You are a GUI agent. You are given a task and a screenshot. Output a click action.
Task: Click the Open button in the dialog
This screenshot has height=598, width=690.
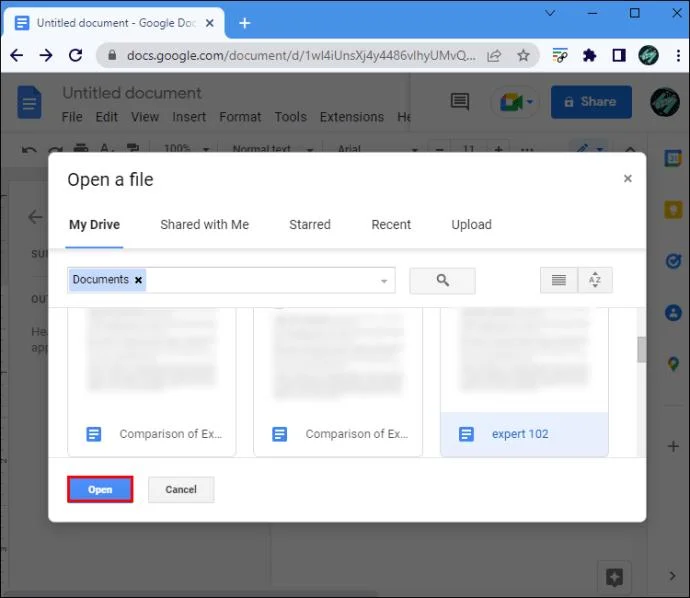point(100,489)
